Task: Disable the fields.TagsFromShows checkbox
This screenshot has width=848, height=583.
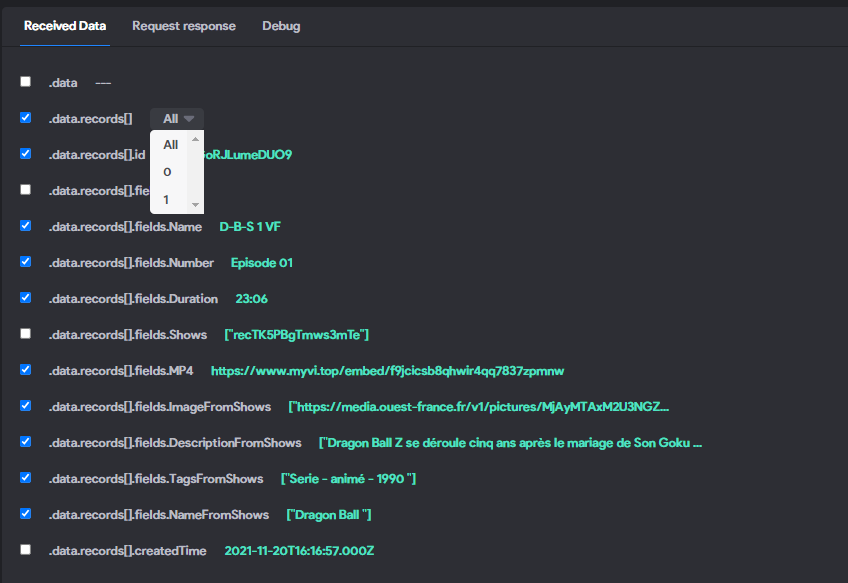Action: click(25, 478)
